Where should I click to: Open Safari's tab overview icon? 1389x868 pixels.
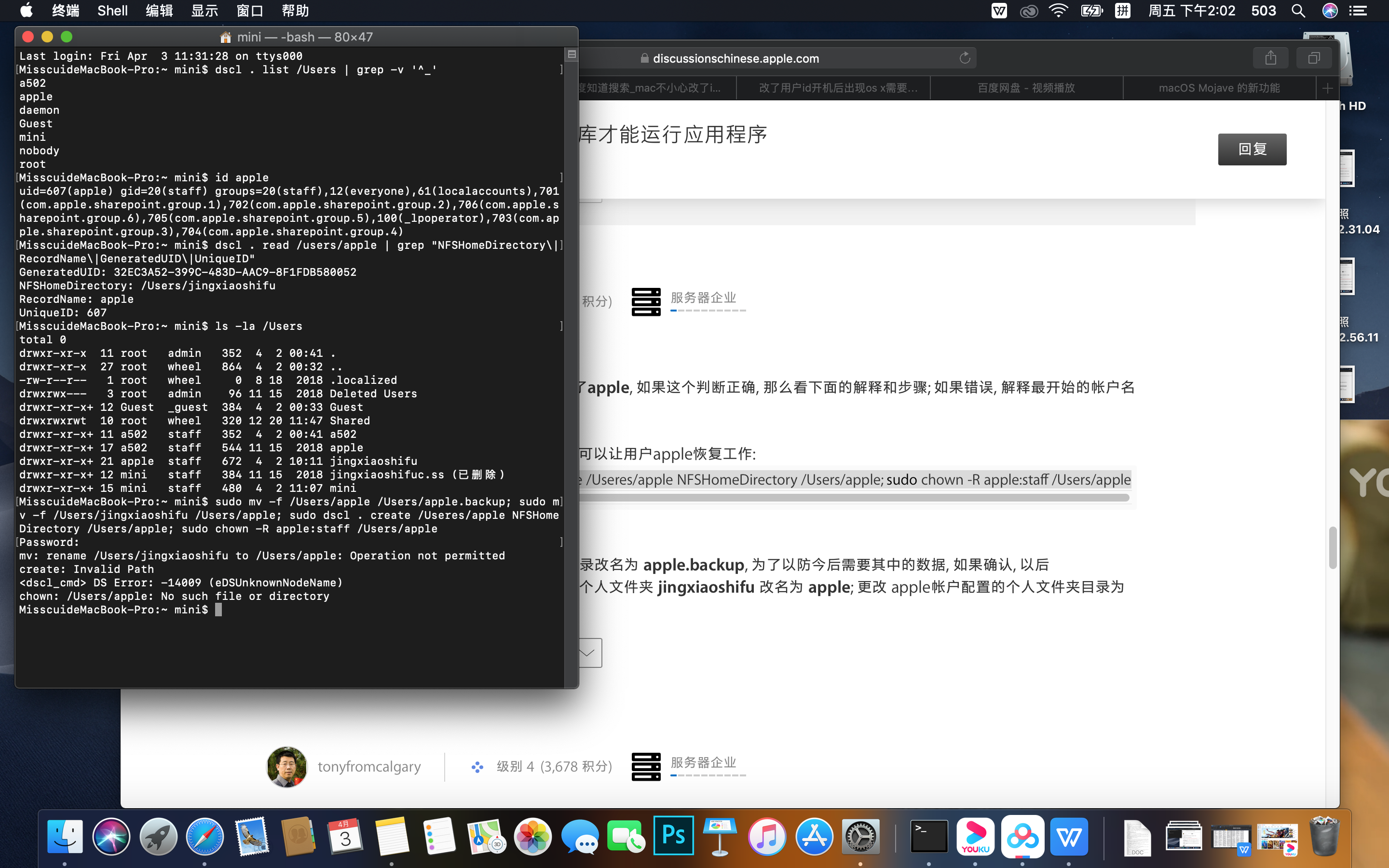pyautogui.click(x=1314, y=58)
